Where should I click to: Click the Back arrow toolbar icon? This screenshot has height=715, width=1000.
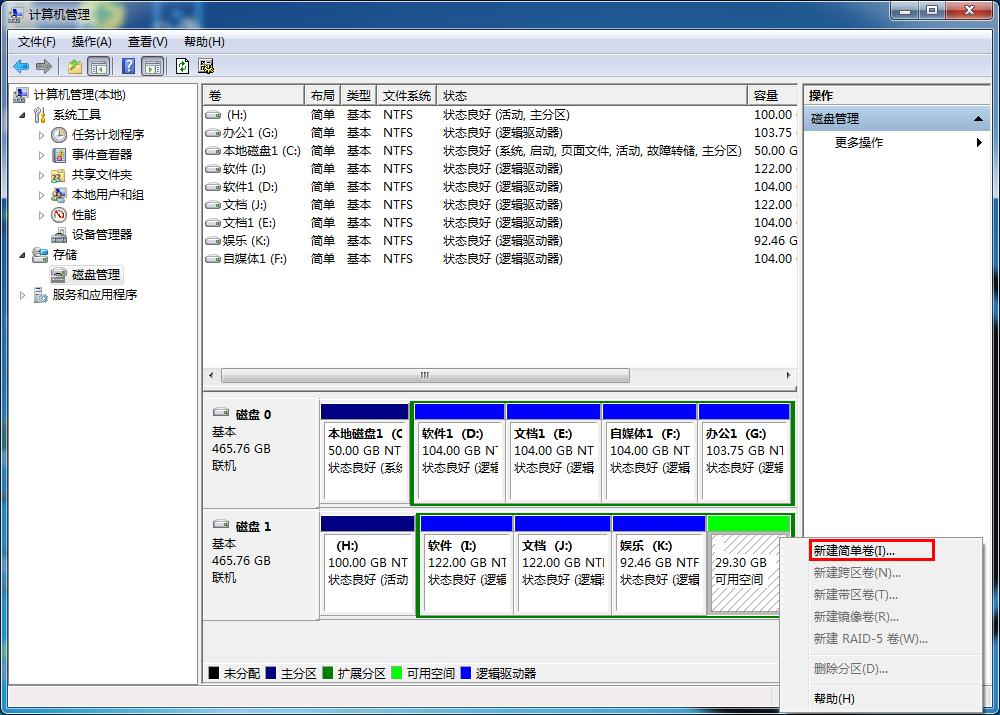click(21, 66)
